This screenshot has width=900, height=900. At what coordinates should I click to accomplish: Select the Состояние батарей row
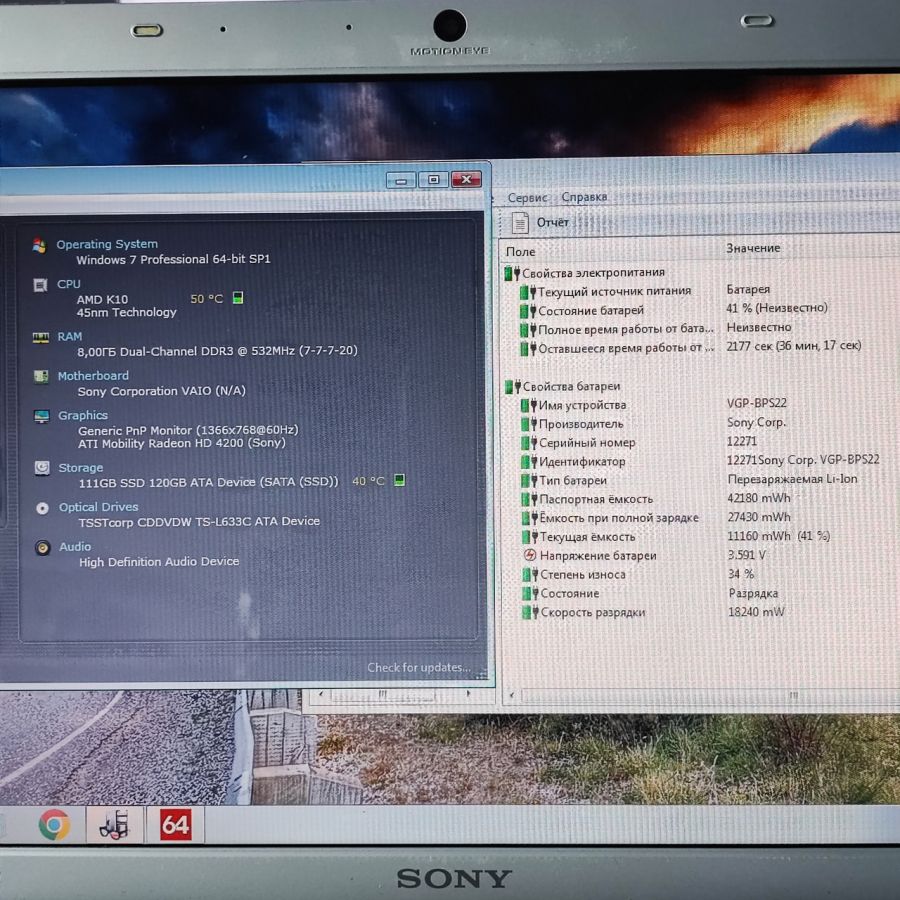pos(700,309)
